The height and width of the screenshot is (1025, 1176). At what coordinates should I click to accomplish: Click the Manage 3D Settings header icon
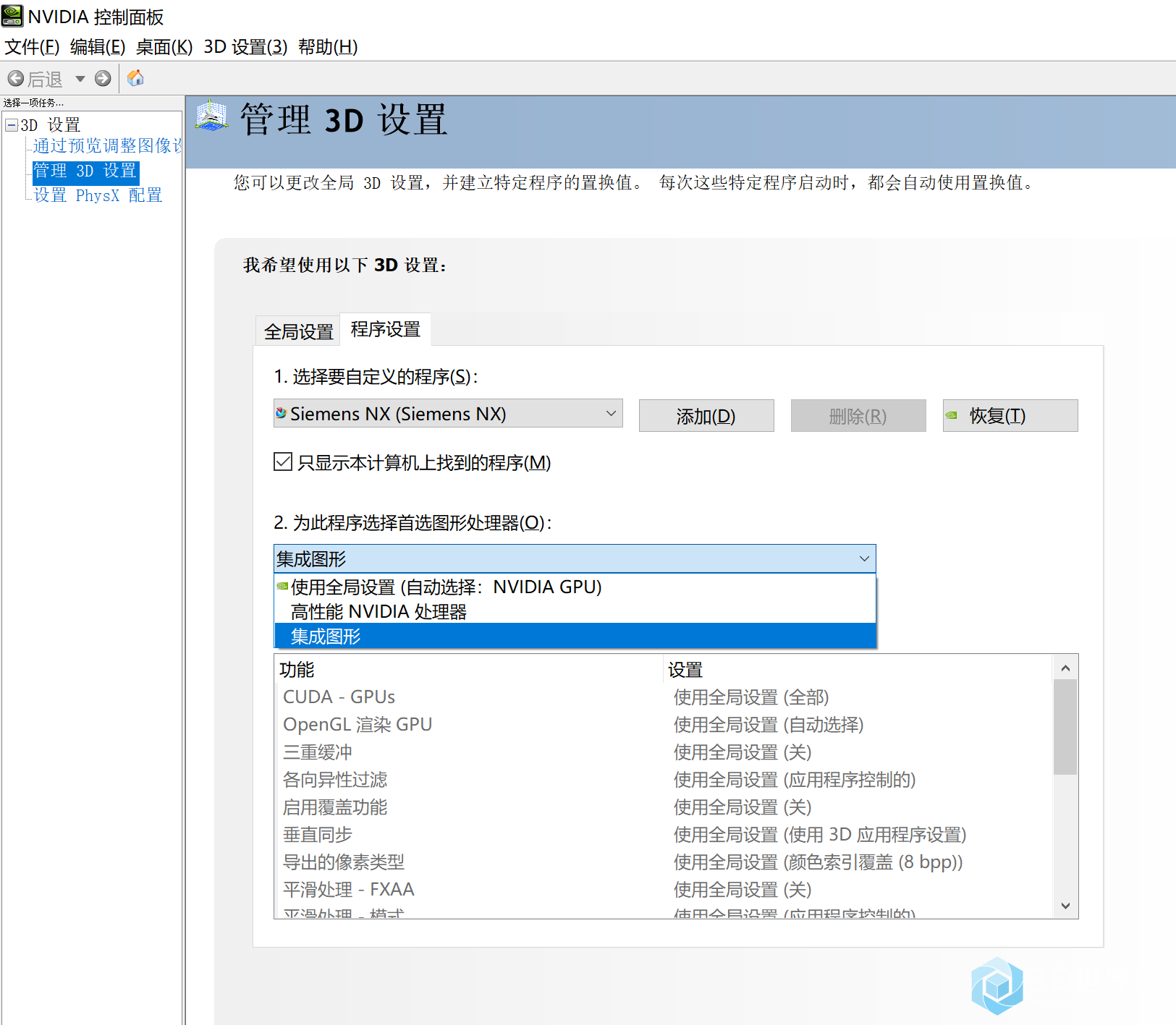(x=211, y=116)
